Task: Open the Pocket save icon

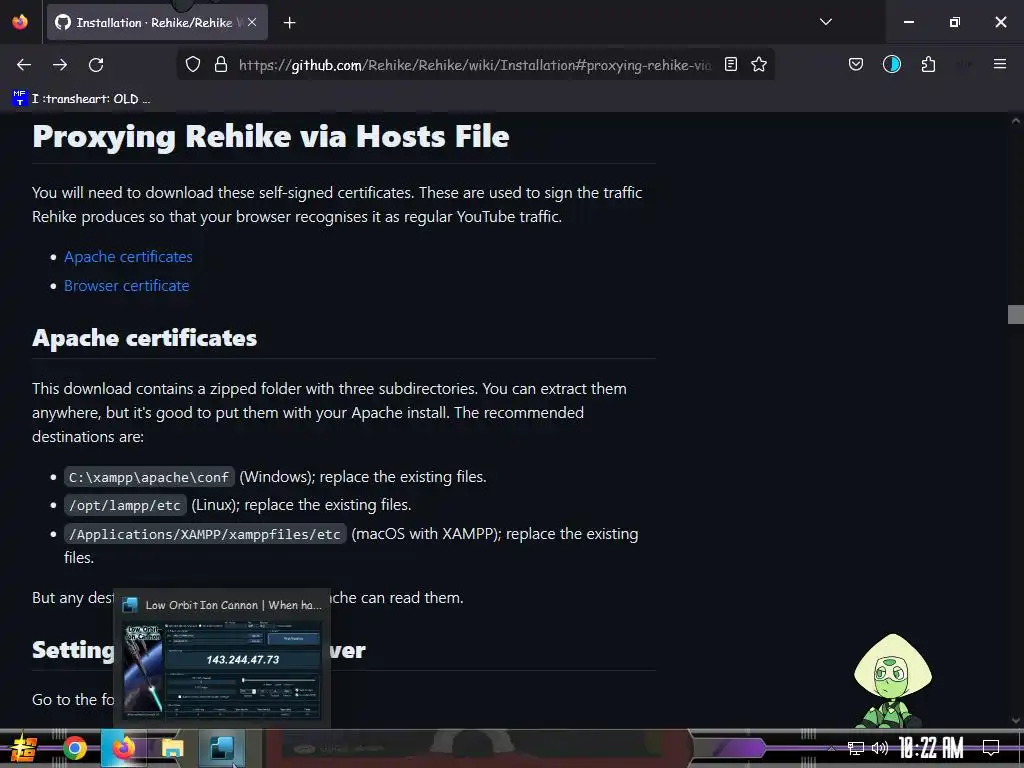Action: 856,65
